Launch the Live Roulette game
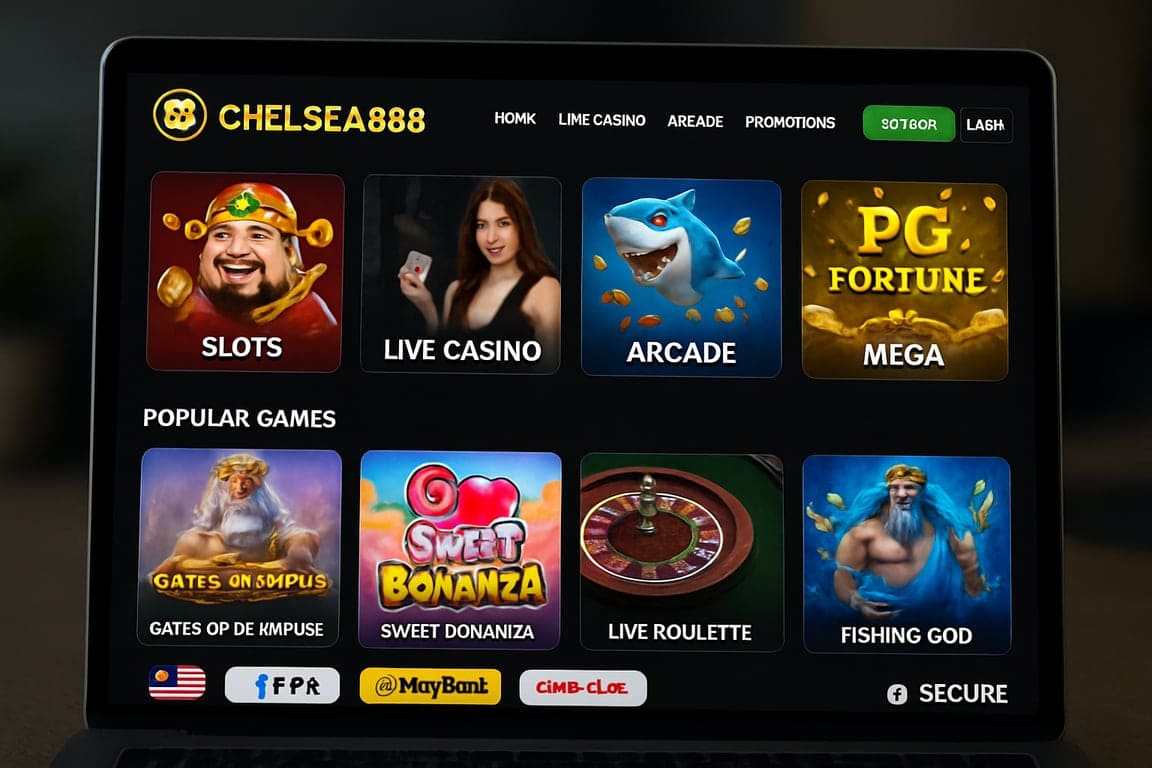The height and width of the screenshot is (768, 1152). pyautogui.click(x=682, y=553)
